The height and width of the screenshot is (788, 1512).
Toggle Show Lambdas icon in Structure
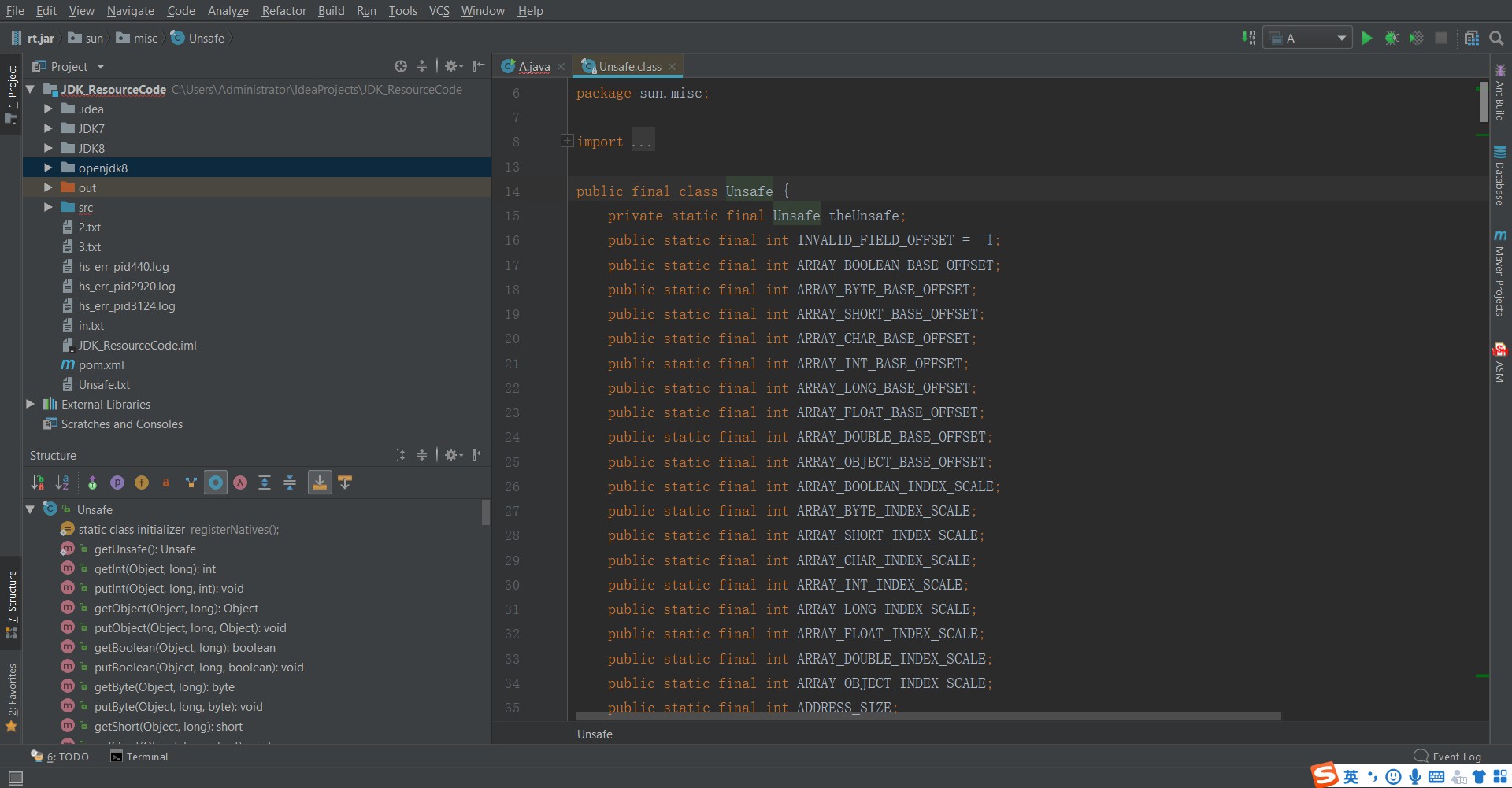tap(240, 483)
